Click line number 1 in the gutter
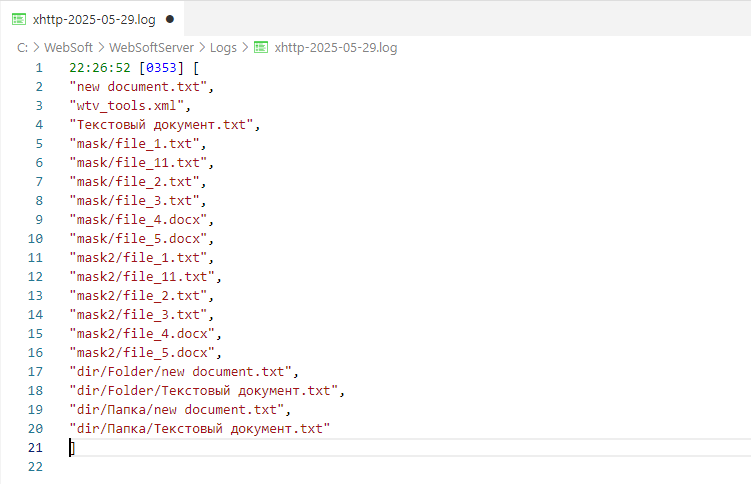 (39, 68)
